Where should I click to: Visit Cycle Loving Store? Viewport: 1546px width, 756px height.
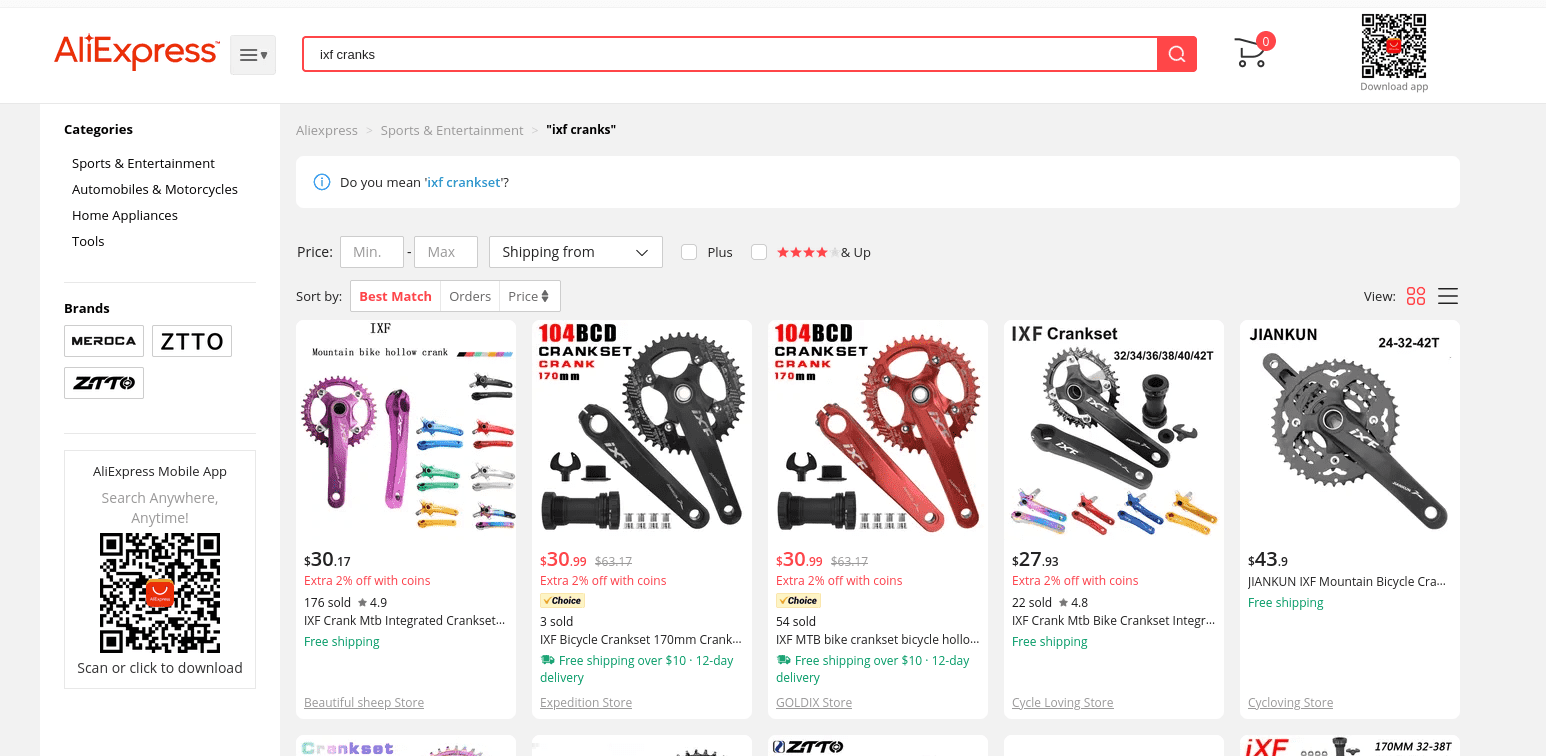click(1062, 702)
